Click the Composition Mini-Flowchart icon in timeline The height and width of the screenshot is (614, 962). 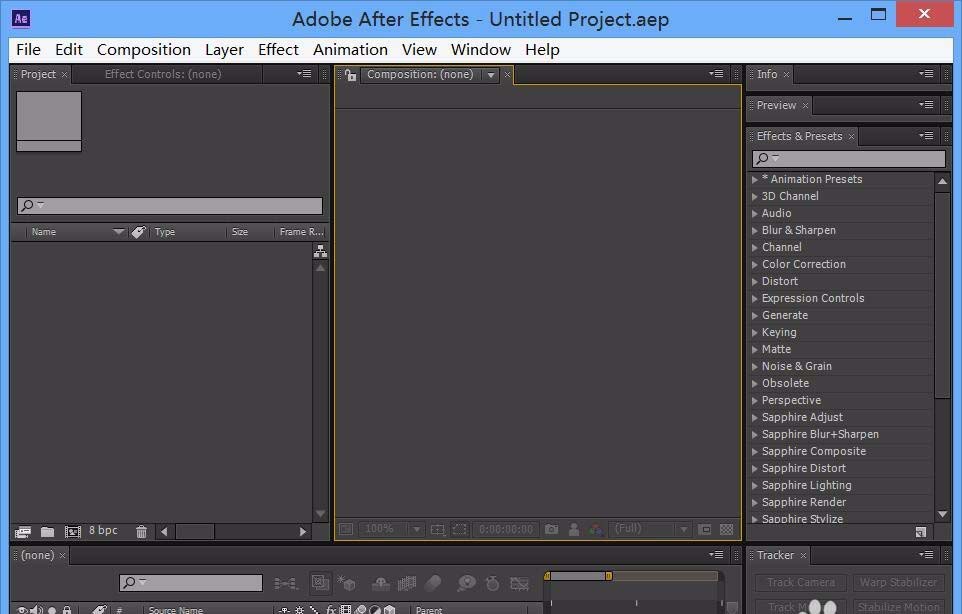(285, 583)
